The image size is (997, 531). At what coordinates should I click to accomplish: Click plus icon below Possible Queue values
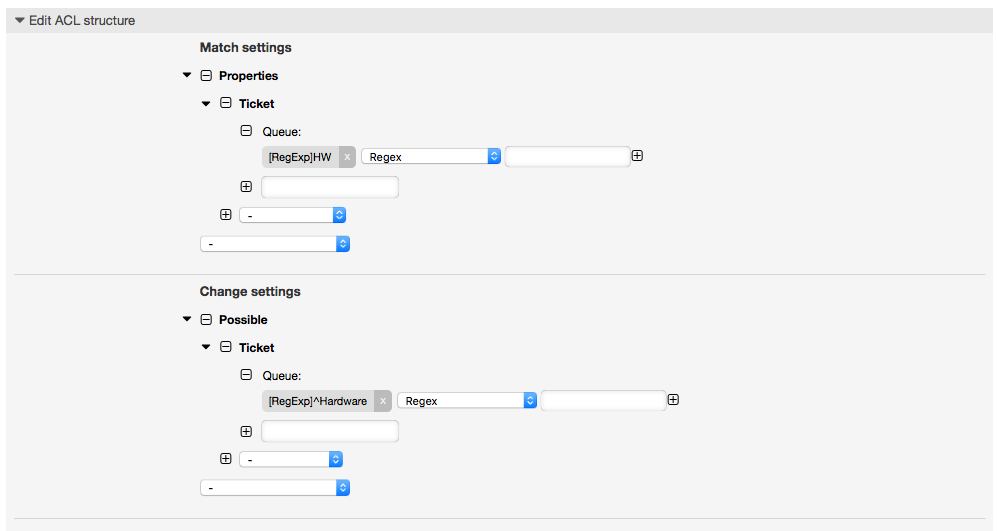[246, 432]
